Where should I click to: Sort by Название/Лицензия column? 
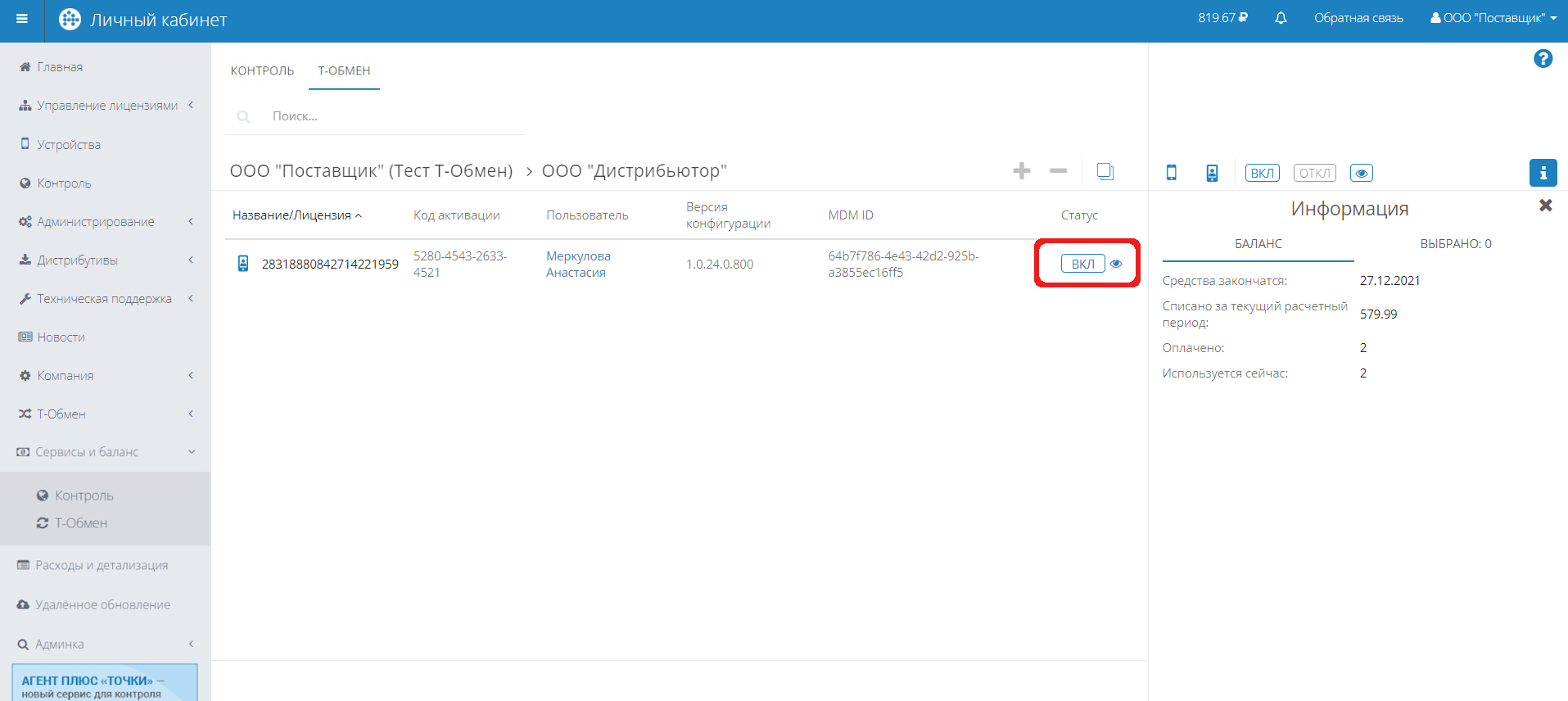tap(296, 215)
